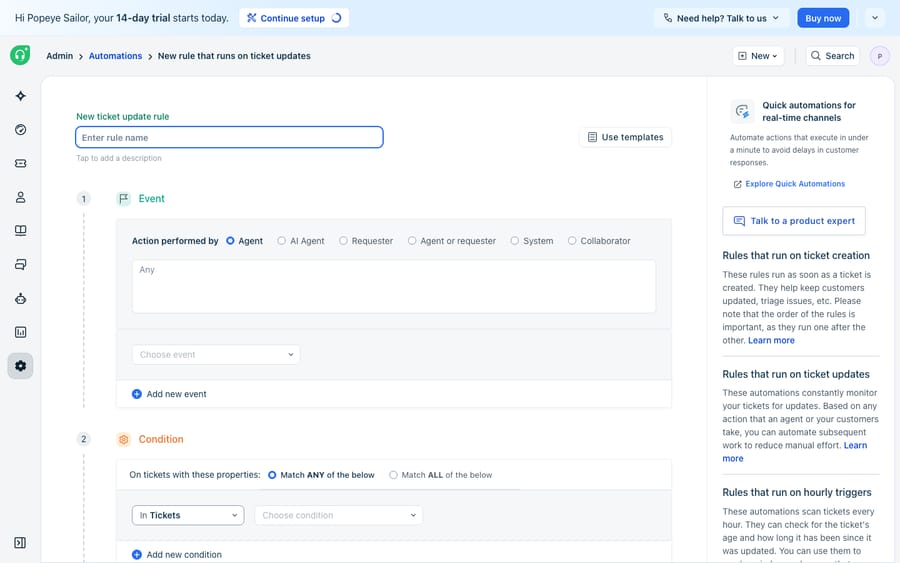
Task: Select the Agent radio button
Action: click(230, 241)
